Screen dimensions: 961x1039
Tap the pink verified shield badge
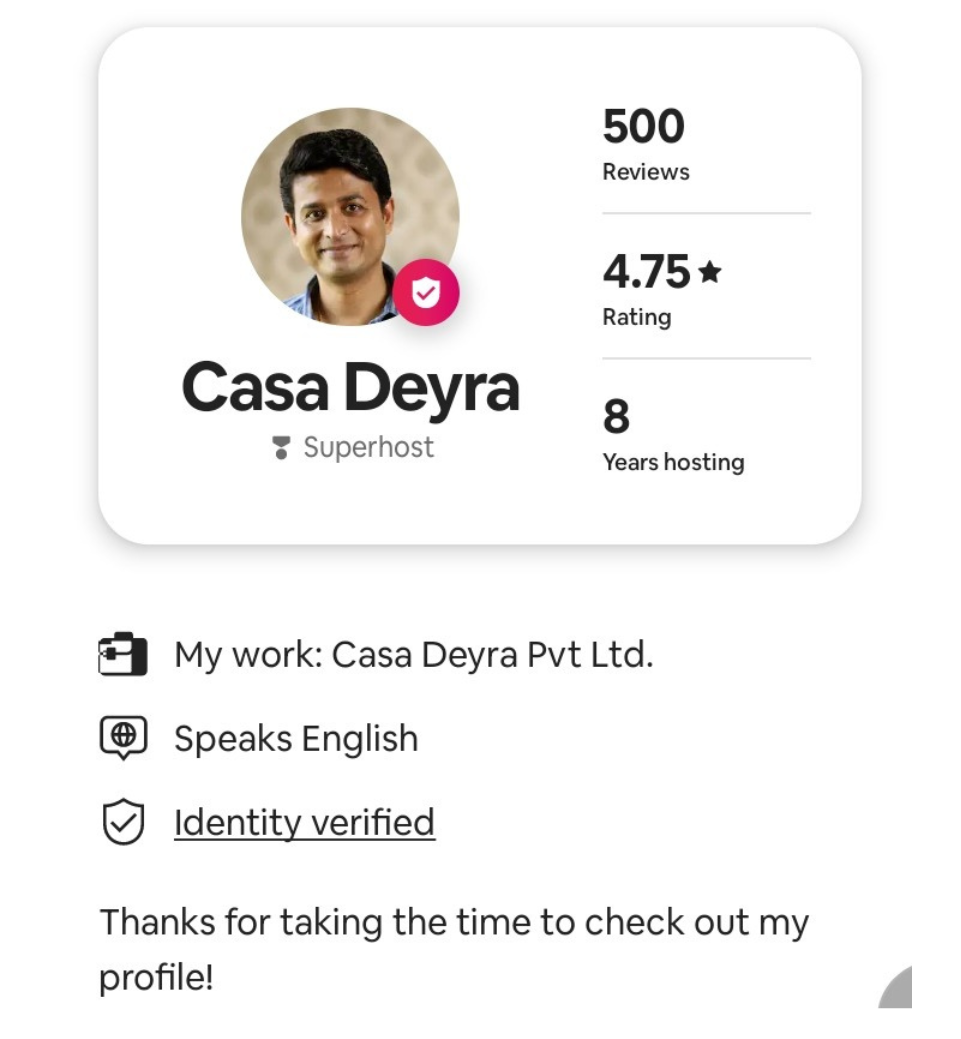426,292
